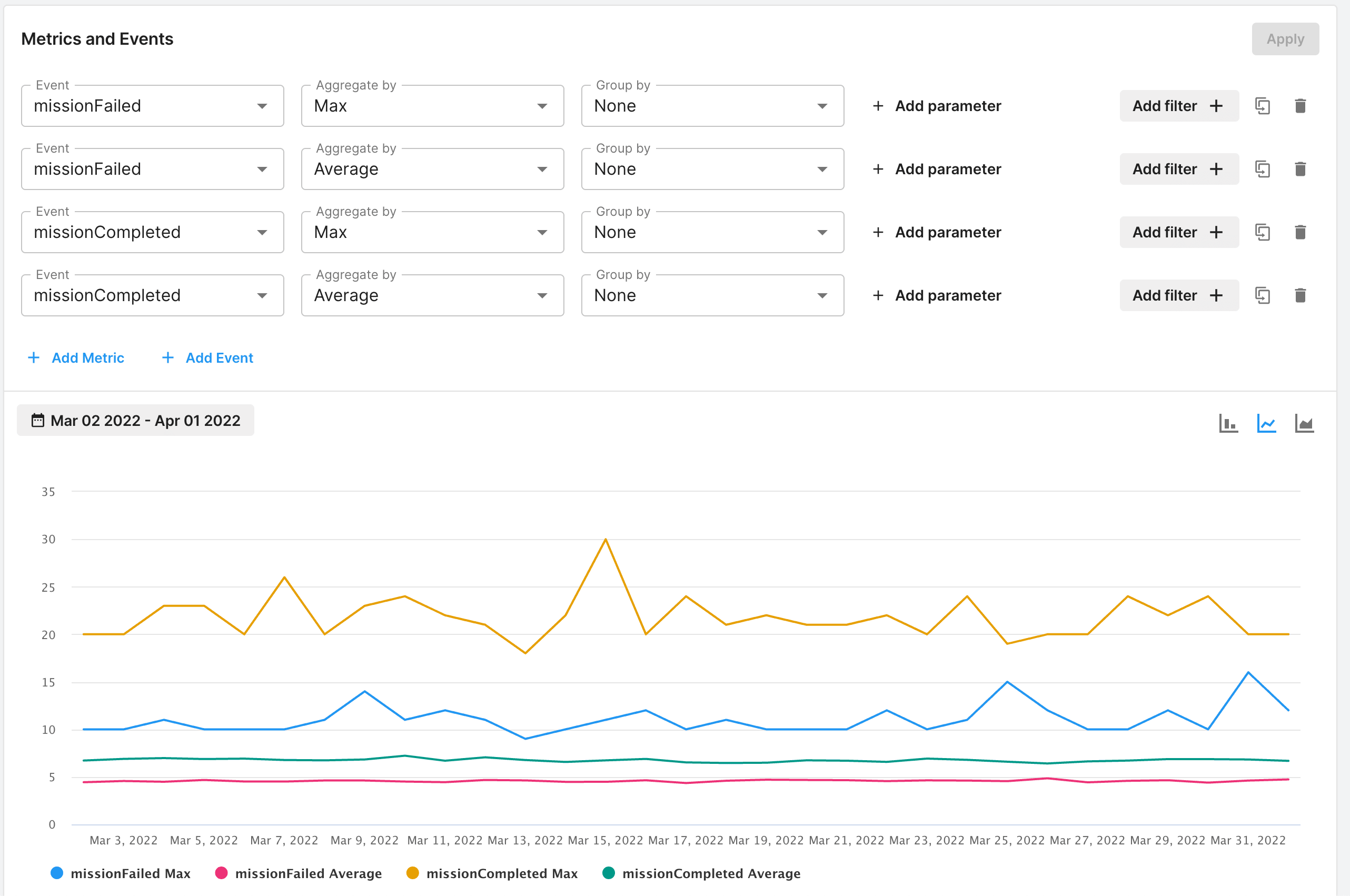The width and height of the screenshot is (1350, 896).
Task: Click missionFailed Average pink legend dot
Action: 221,873
